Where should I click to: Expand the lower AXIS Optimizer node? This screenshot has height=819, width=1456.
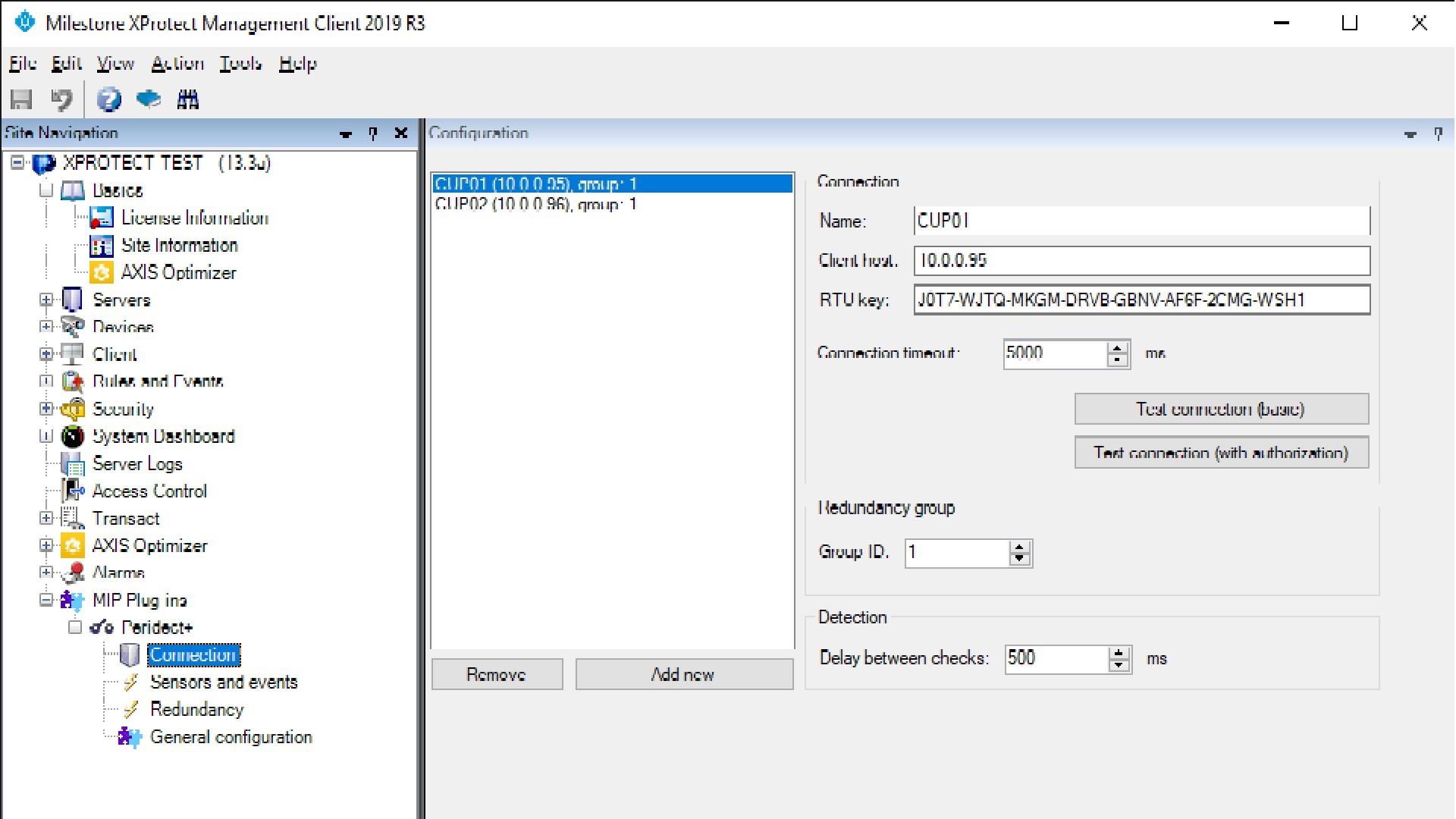[x=46, y=545]
